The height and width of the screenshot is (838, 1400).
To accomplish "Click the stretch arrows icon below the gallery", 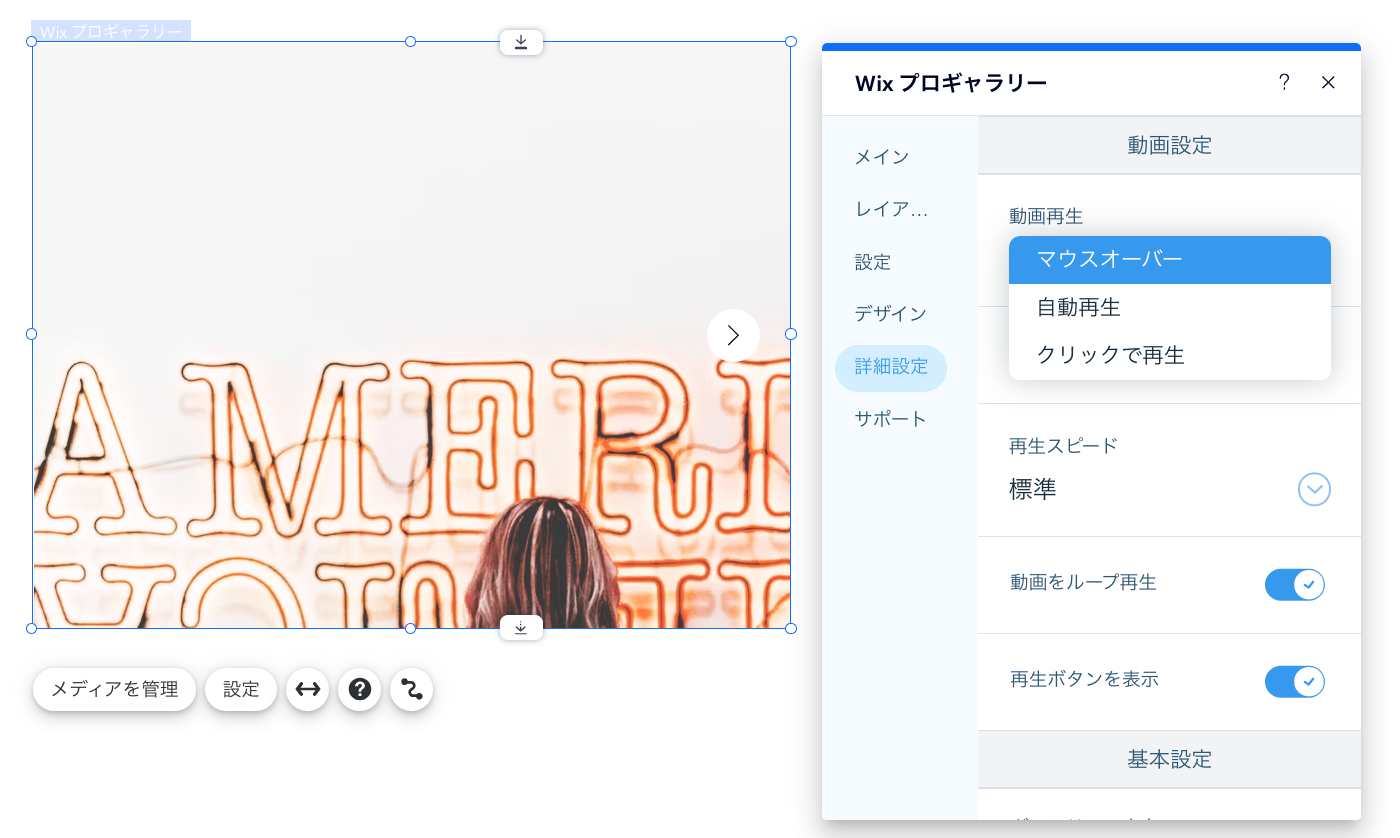I will [x=307, y=689].
